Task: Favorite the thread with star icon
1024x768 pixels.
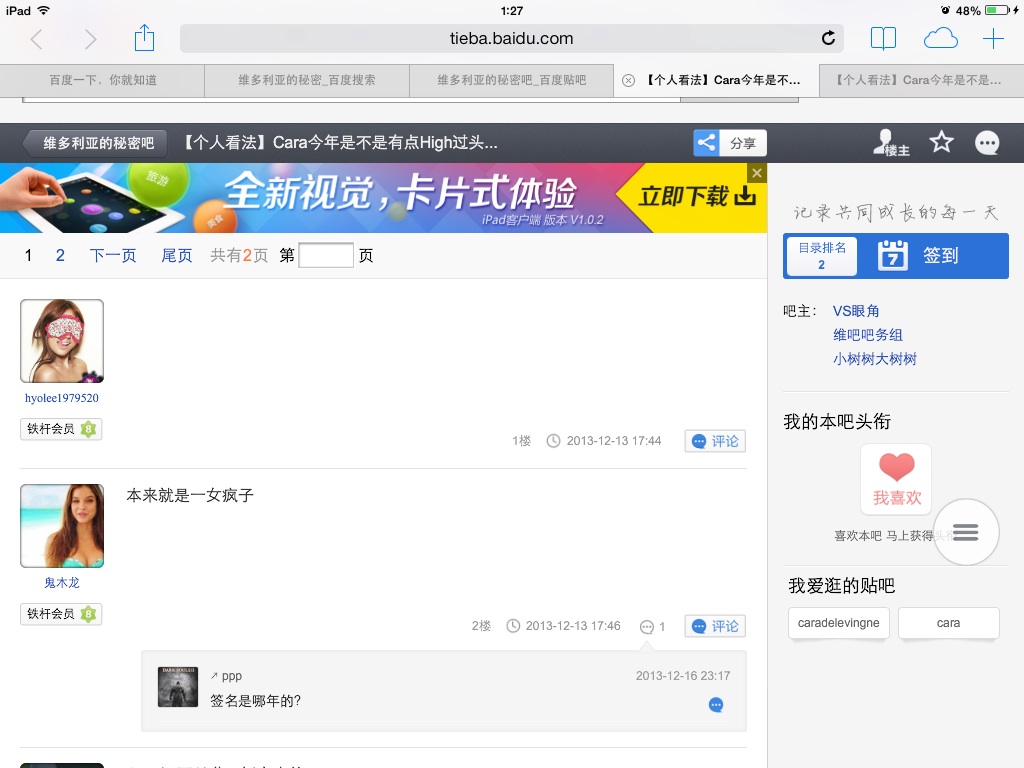Action: [941, 142]
